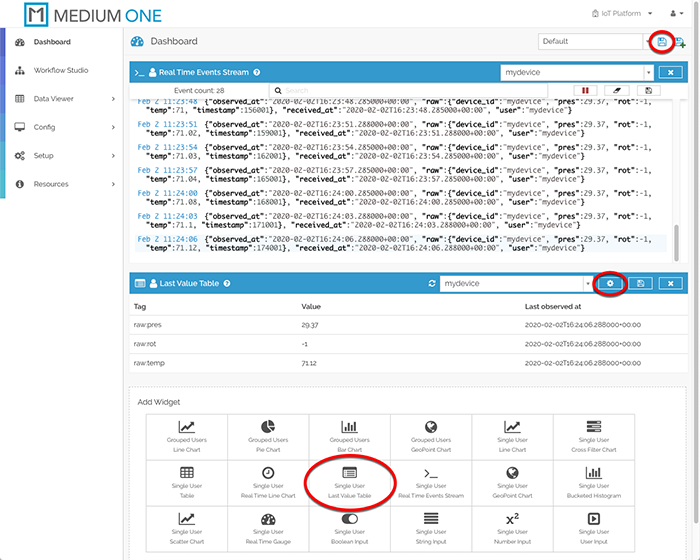Add Single User Real Time Gauge widget

tap(267, 525)
